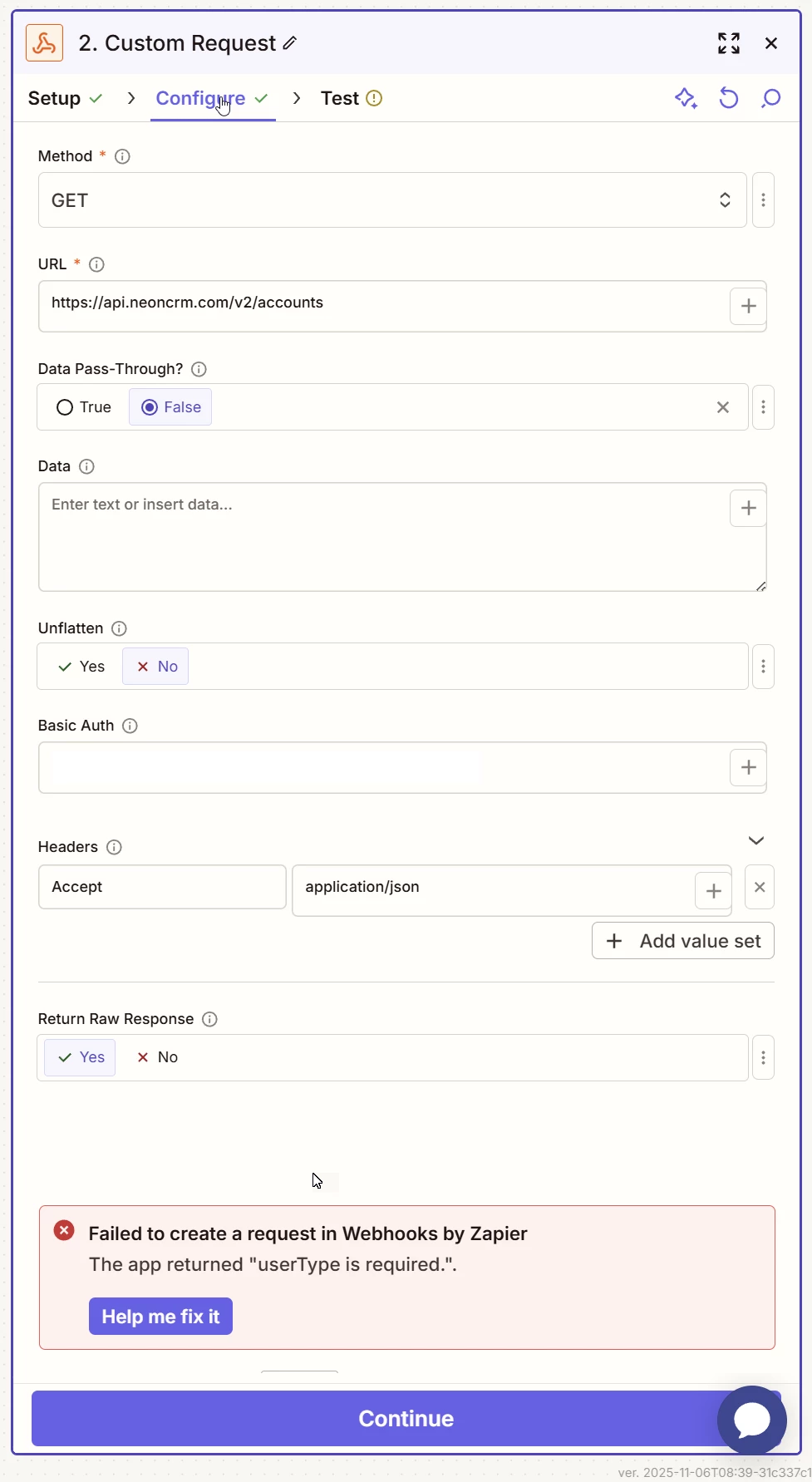Choose No for Unflatten

155,667
